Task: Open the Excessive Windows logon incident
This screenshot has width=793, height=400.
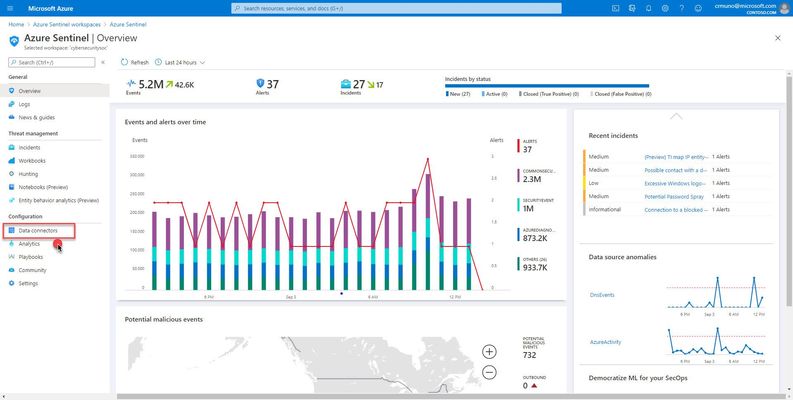Action: 677,183
